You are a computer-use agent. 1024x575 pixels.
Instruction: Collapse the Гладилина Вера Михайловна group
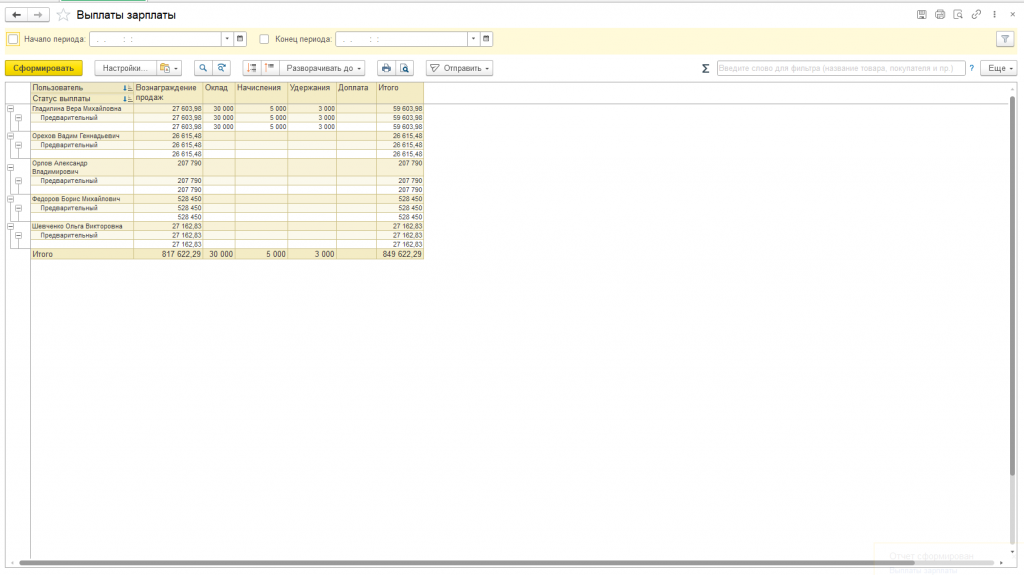[10, 109]
